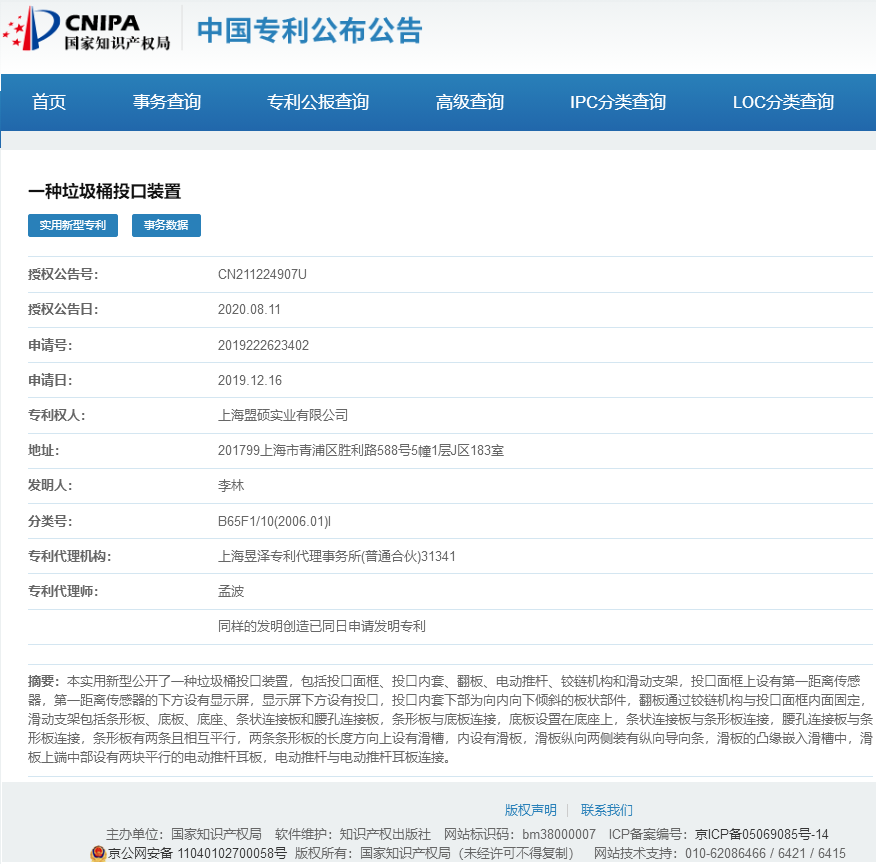
Task: Click the CNIPA logo icon
Action: tap(30, 28)
